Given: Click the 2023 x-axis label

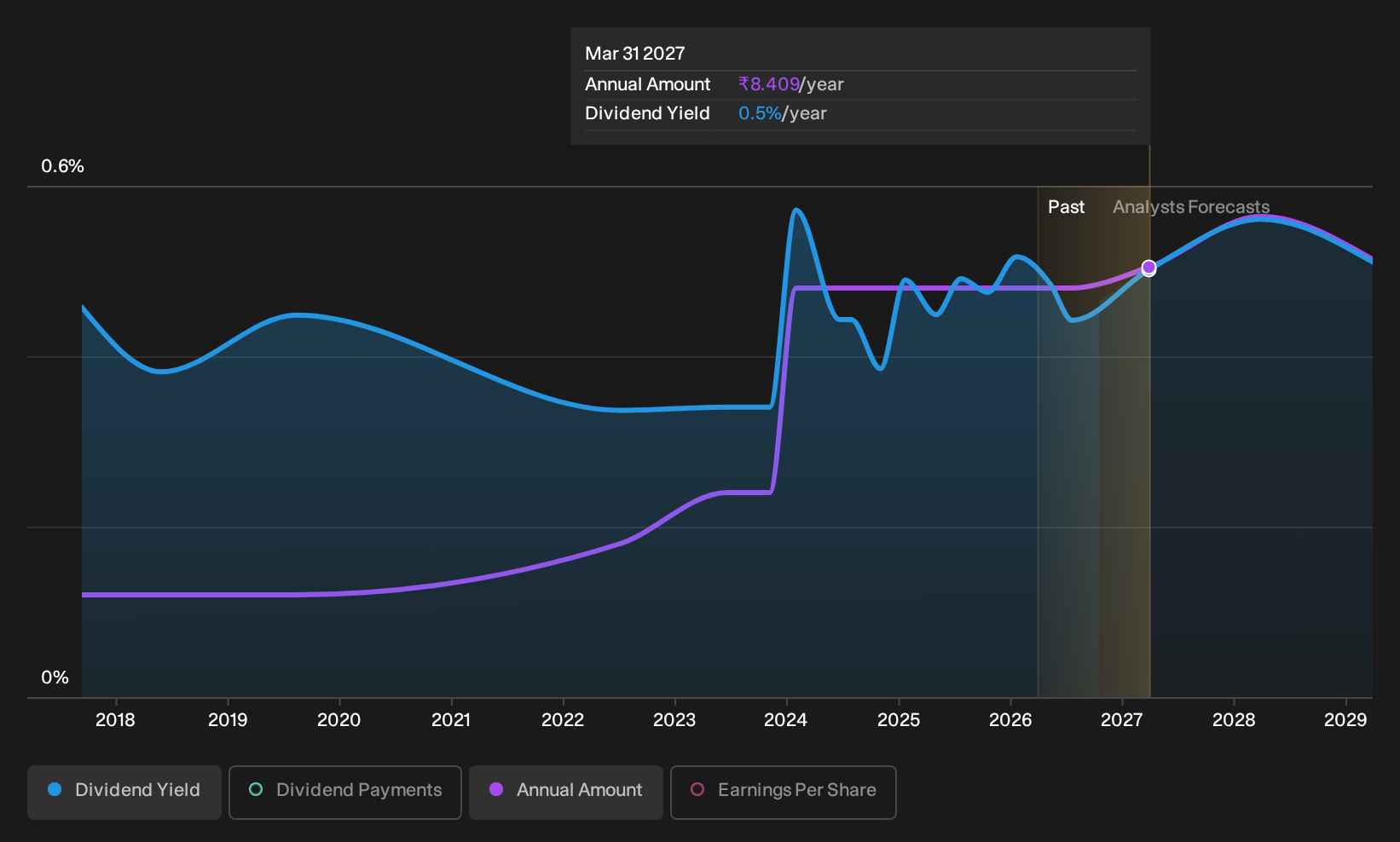Looking at the screenshot, I should [x=674, y=720].
